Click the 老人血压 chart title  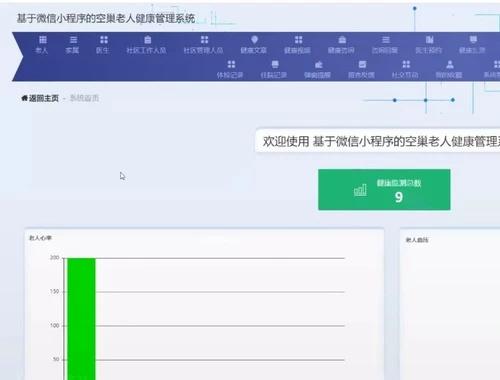417,240
